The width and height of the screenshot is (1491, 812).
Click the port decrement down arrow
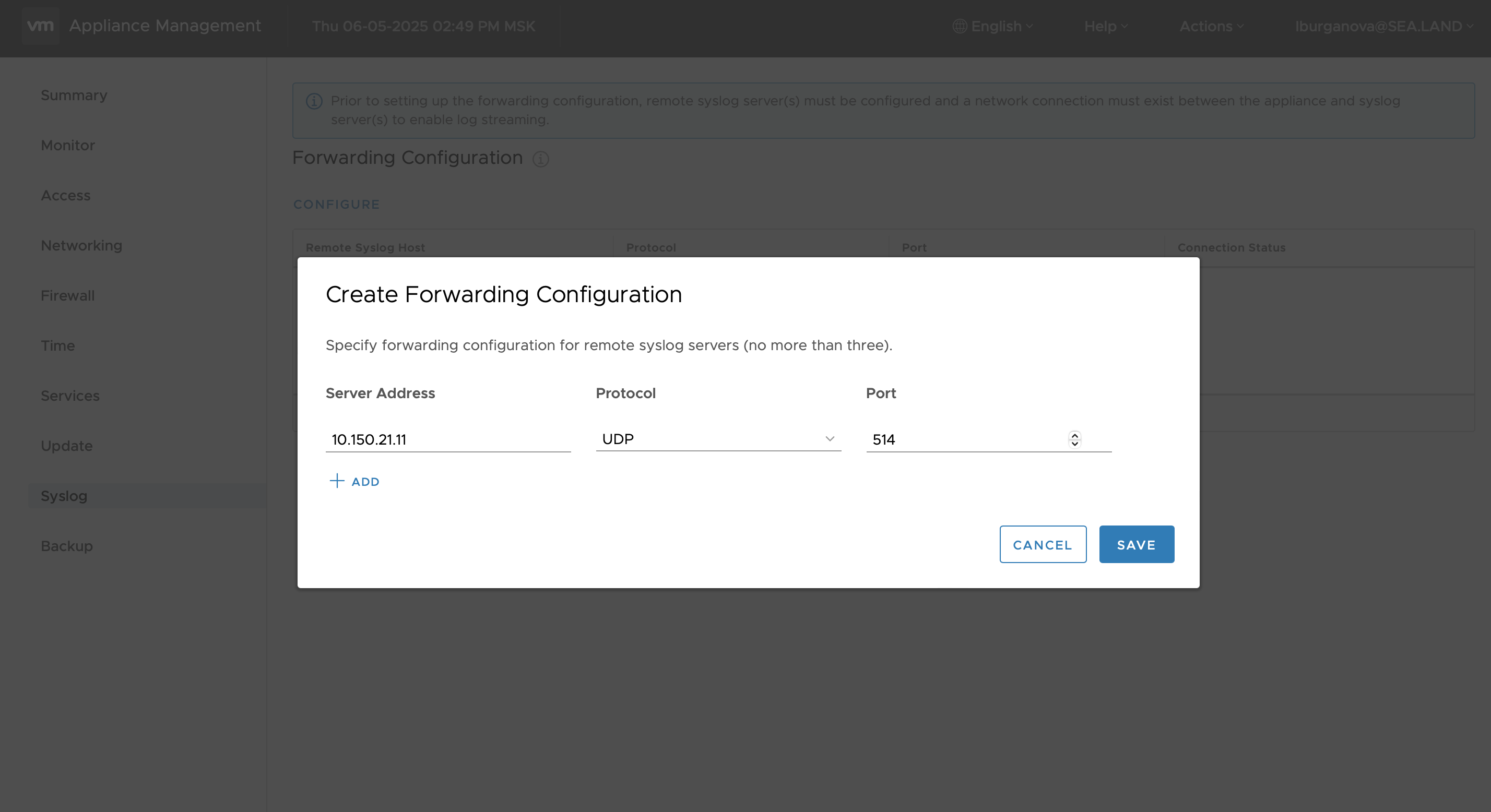[1074, 444]
